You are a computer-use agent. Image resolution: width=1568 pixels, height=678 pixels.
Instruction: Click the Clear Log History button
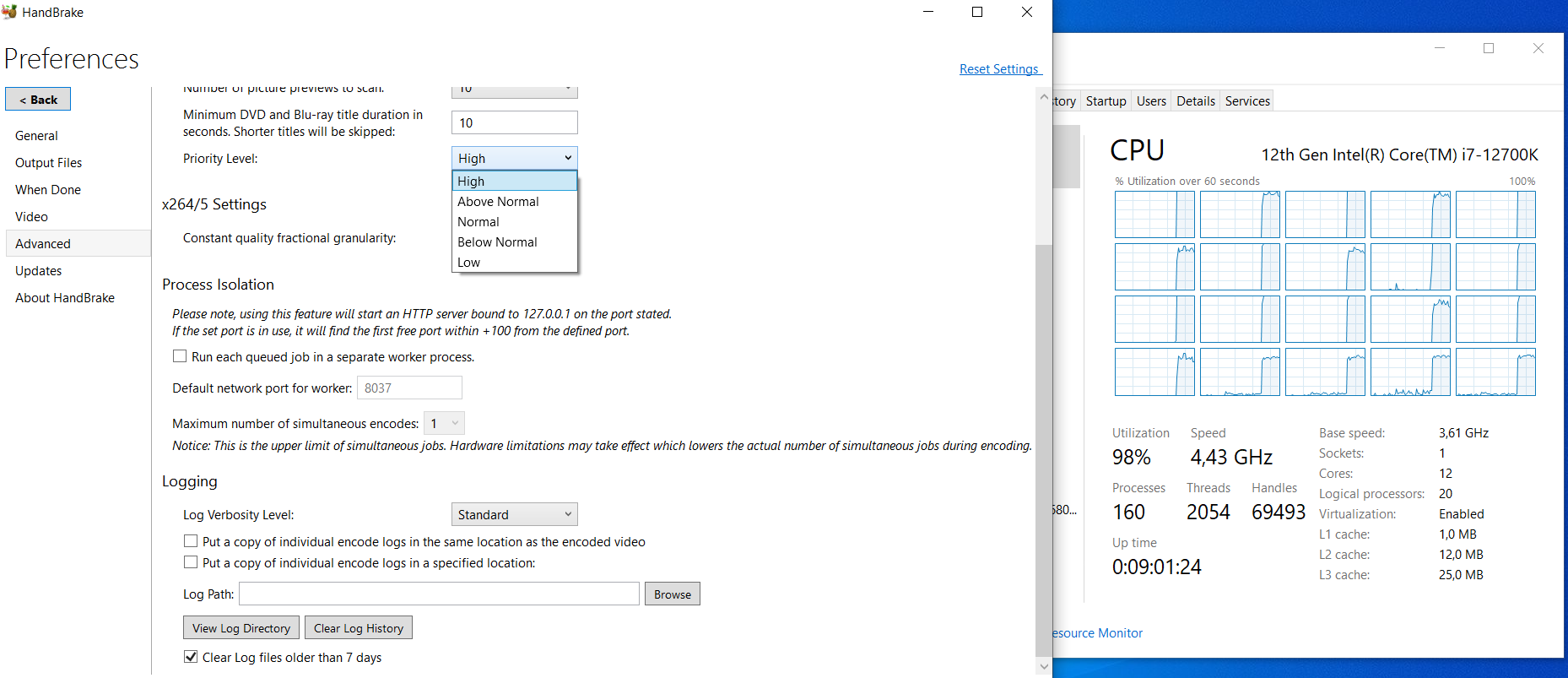coord(359,627)
